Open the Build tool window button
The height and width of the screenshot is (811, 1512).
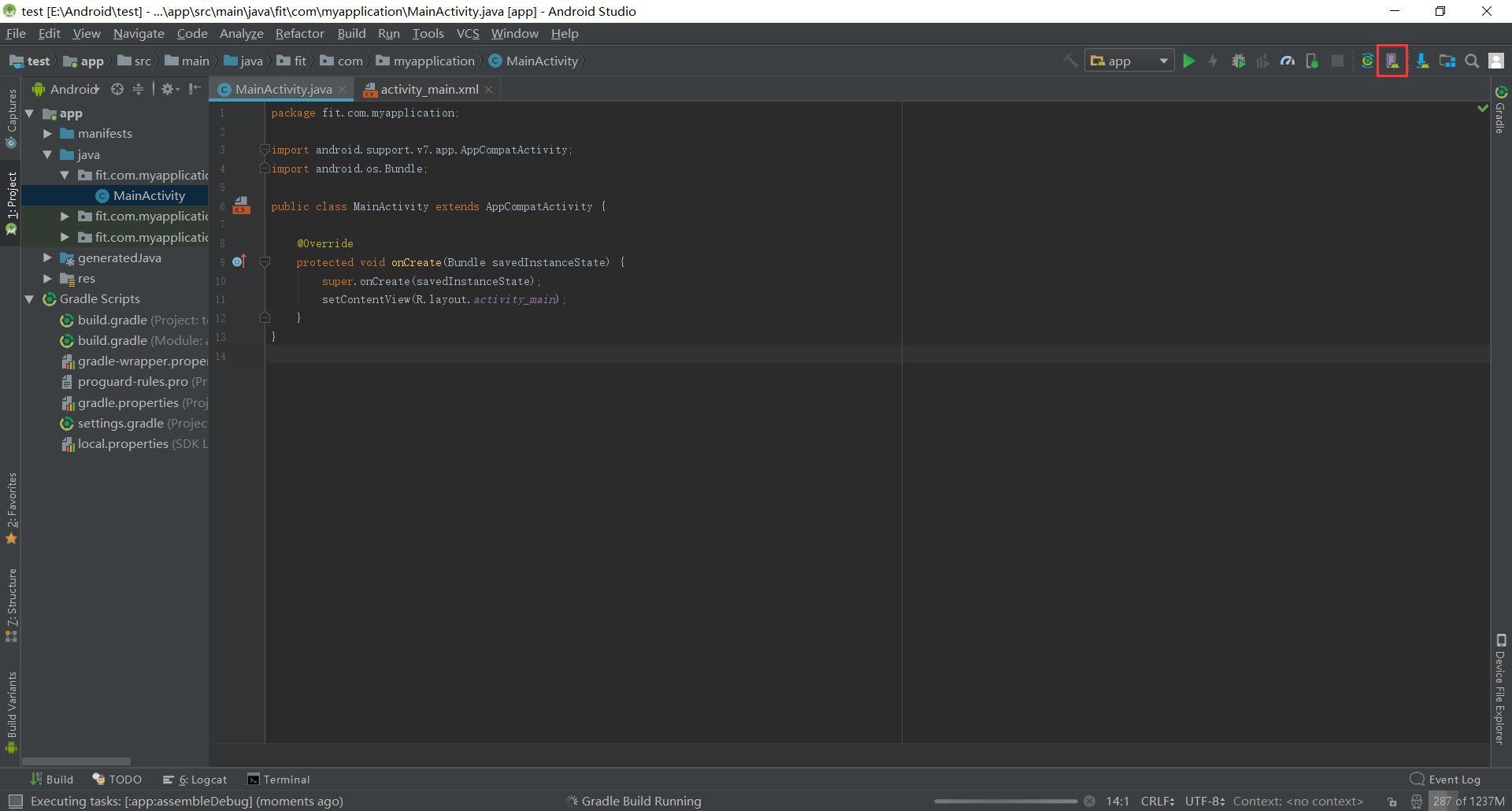pos(51,780)
